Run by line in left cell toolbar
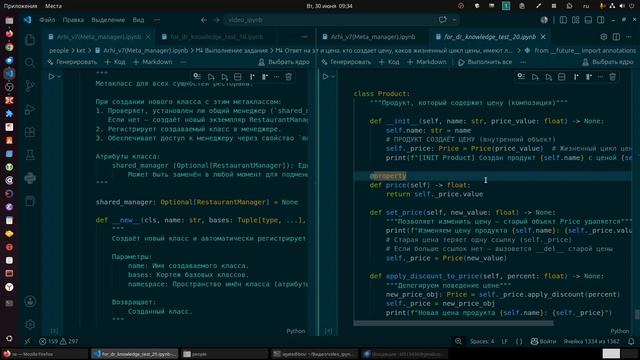The width and height of the screenshot is (640, 360). pos(197,76)
